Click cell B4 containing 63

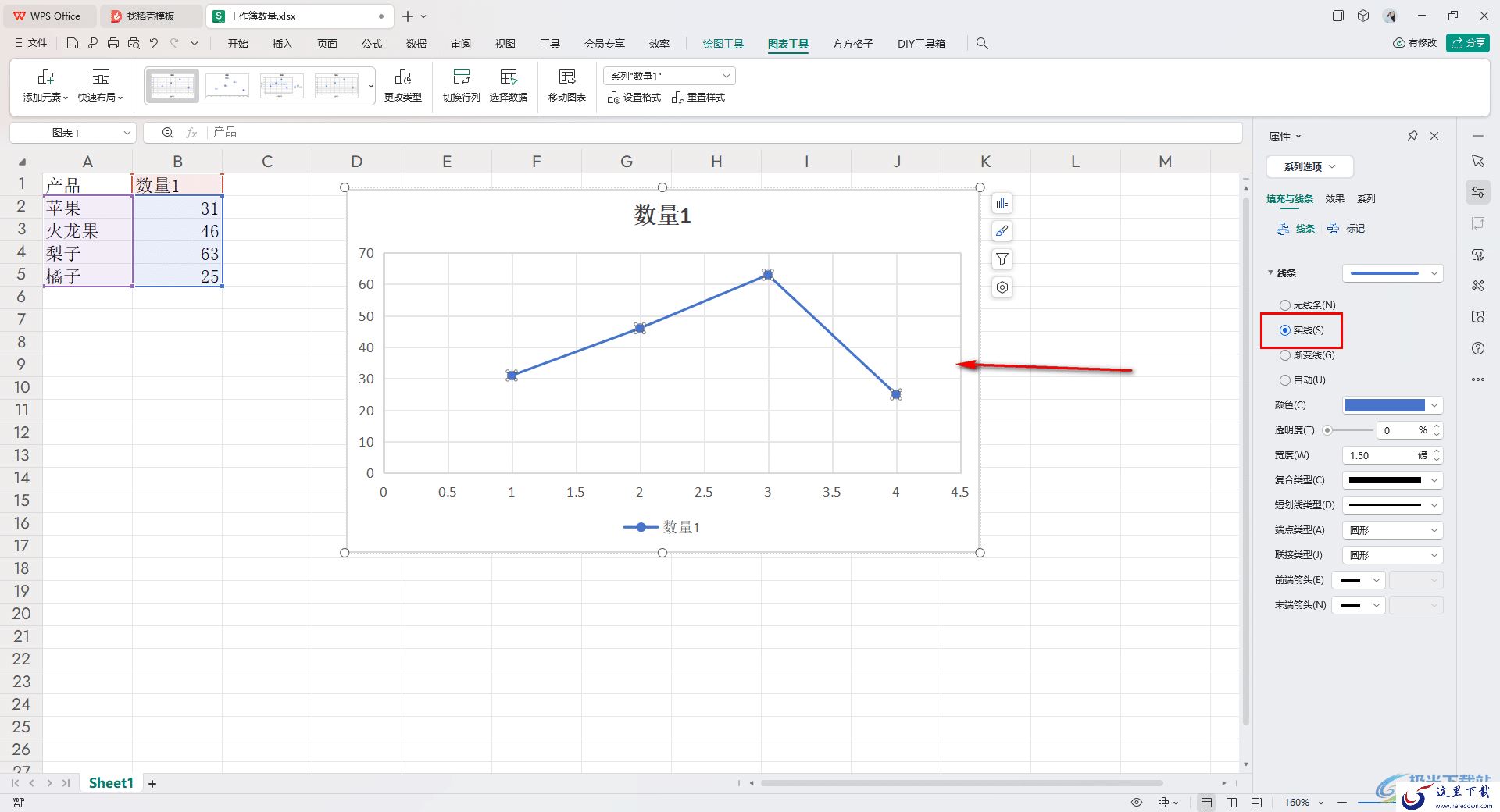coord(177,253)
